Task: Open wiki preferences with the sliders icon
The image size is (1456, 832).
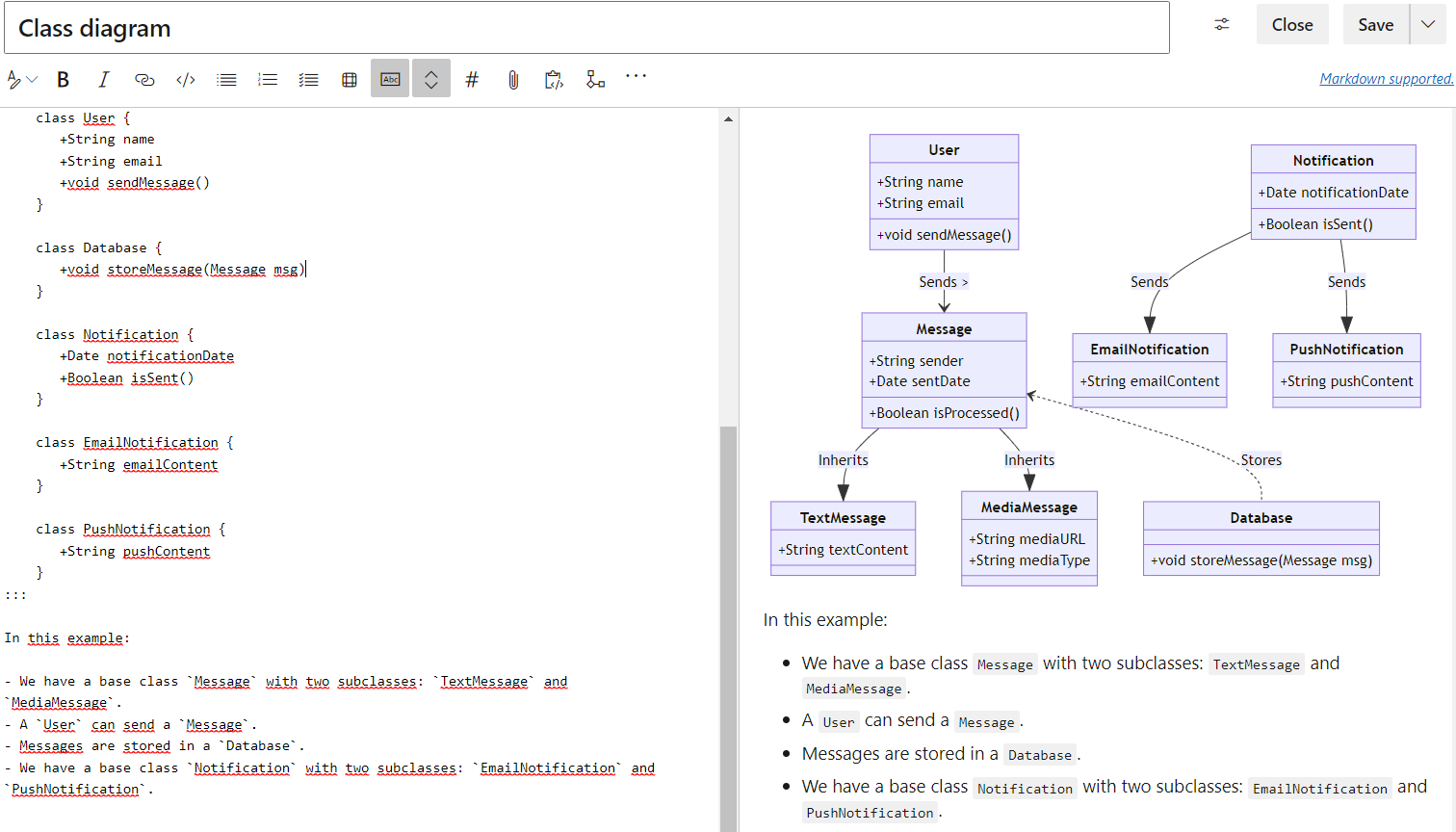Action: (x=1221, y=24)
